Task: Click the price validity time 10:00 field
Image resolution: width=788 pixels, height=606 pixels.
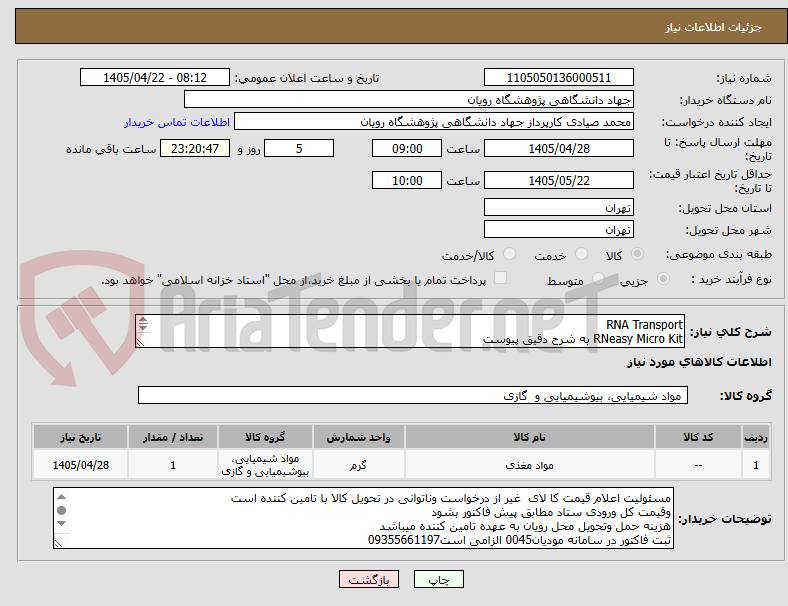Action: (407, 180)
